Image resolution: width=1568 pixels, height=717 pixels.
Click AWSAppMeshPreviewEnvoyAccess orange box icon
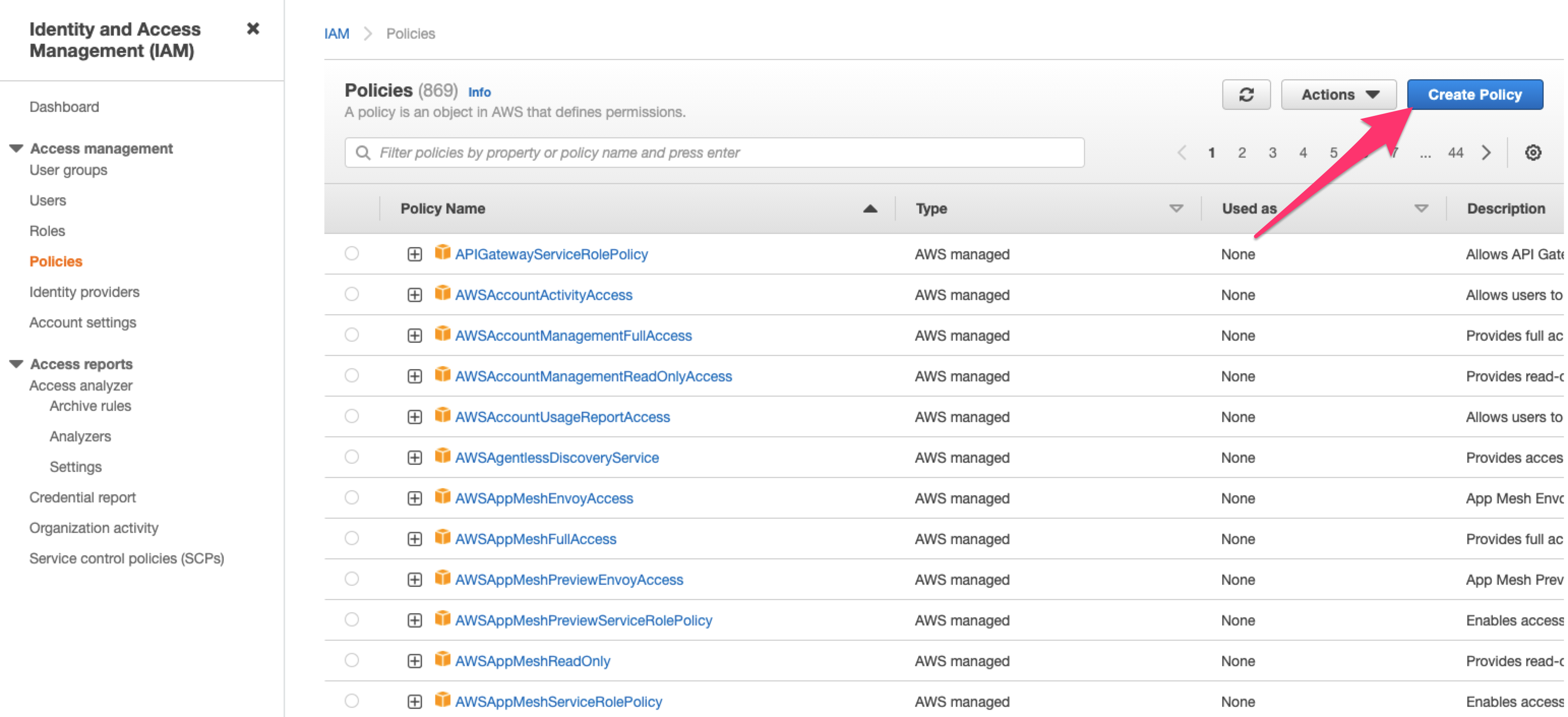pos(442,578)
